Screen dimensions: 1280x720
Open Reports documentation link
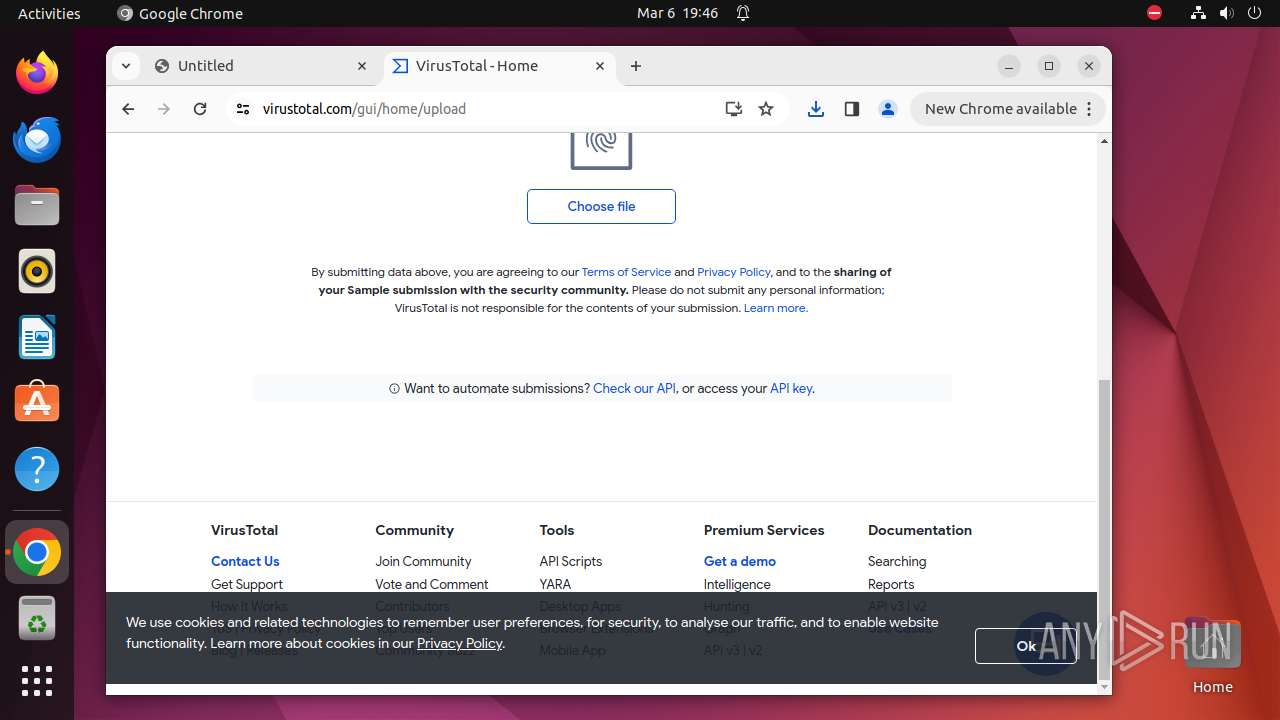891,584
